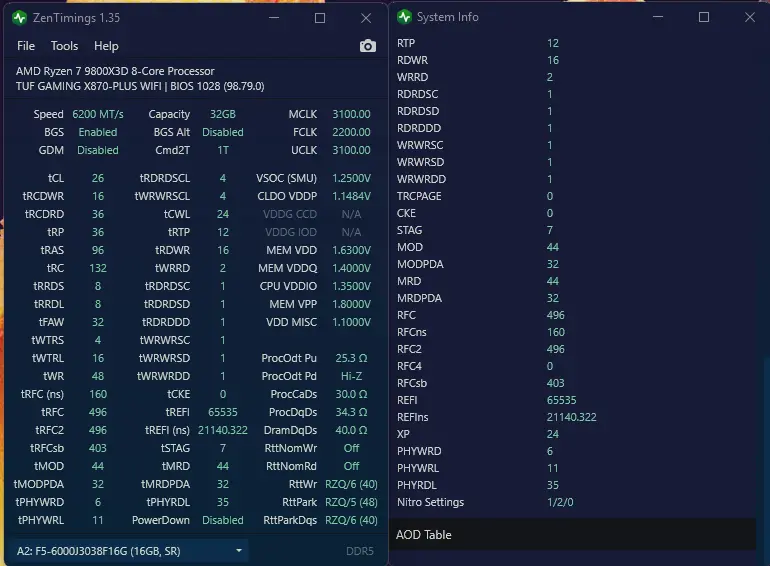Click the tREFI value 65535 in ZenTimings

point(222,412)
